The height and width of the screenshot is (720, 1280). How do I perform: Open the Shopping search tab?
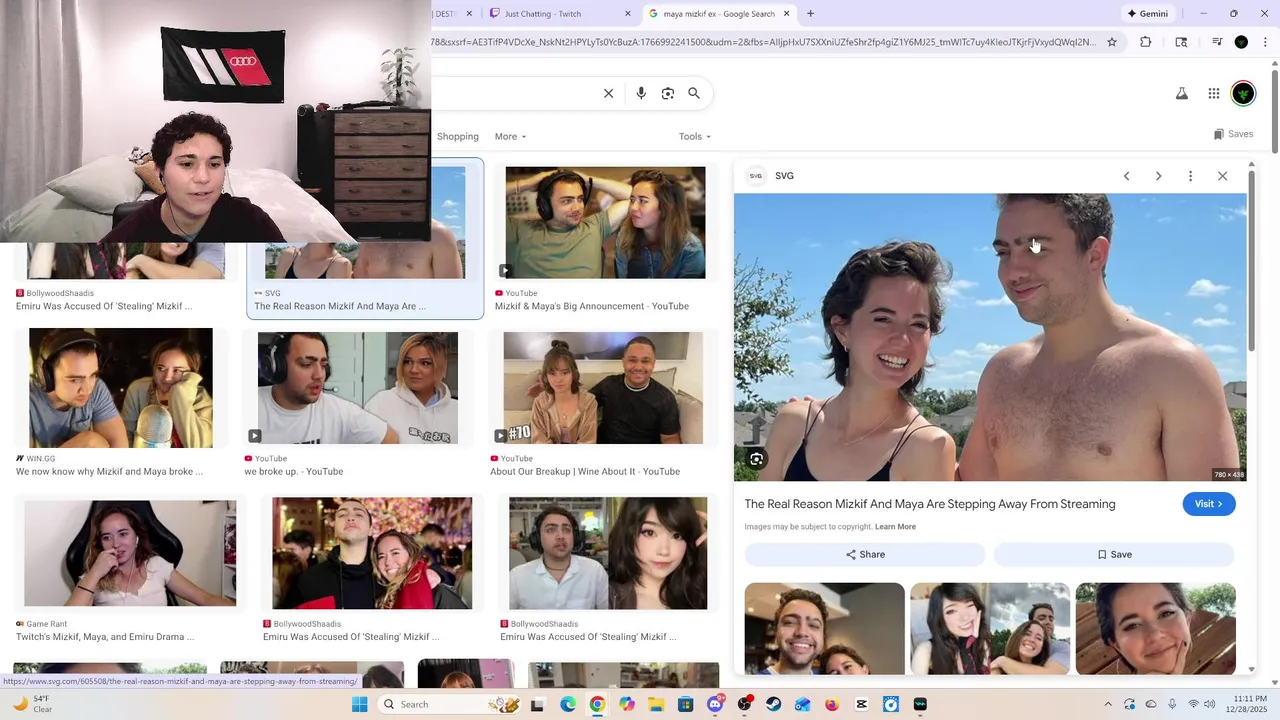coord(458,136)
